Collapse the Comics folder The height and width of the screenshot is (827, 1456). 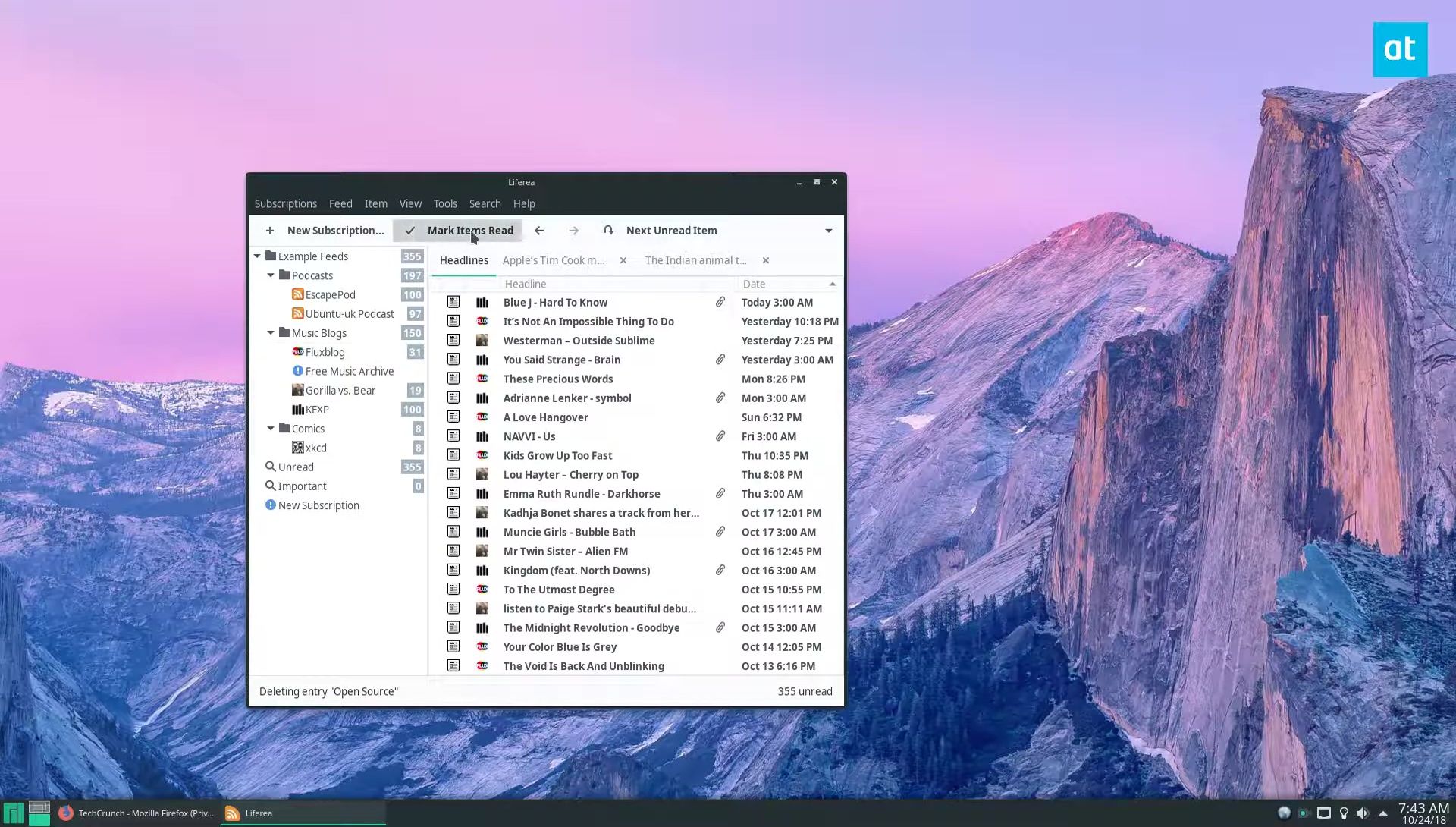(271, 428)
